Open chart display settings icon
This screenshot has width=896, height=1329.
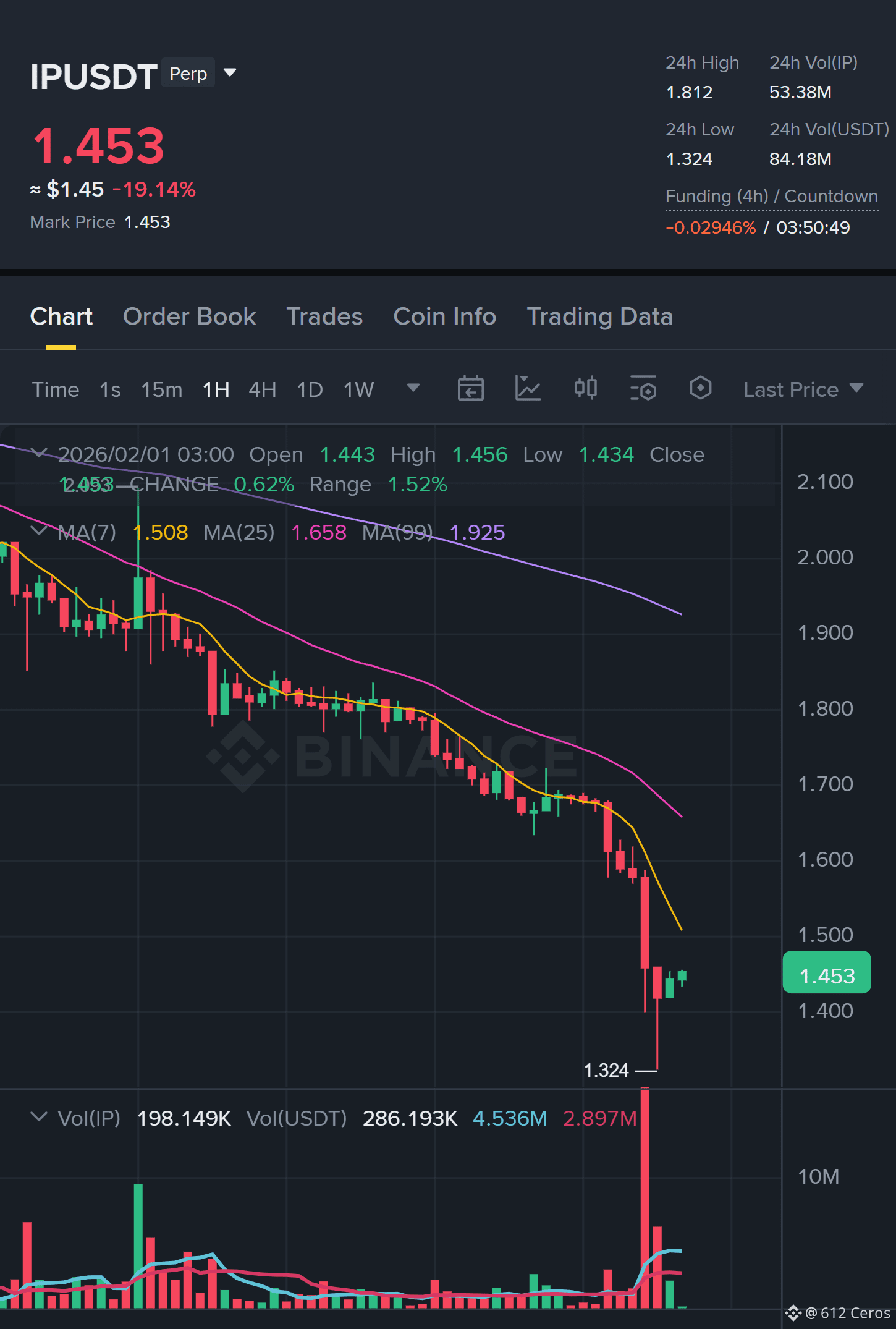click(x=643, y=389)
